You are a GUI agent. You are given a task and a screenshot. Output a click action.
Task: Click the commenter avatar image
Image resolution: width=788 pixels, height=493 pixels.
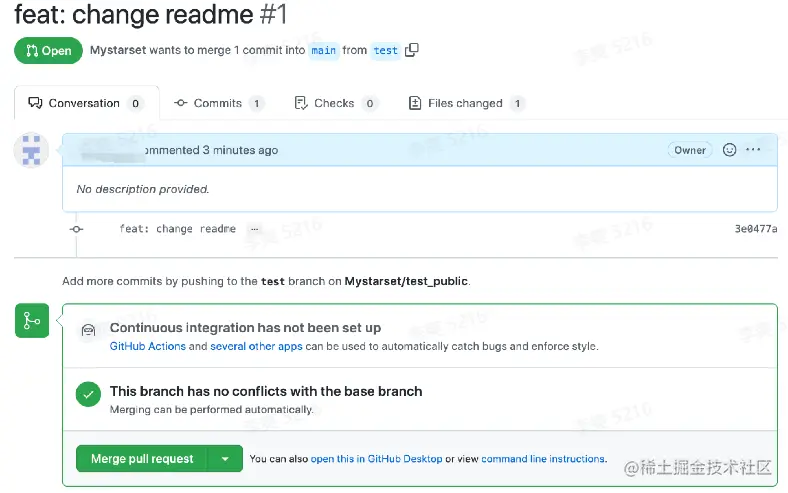click(31, 150)
